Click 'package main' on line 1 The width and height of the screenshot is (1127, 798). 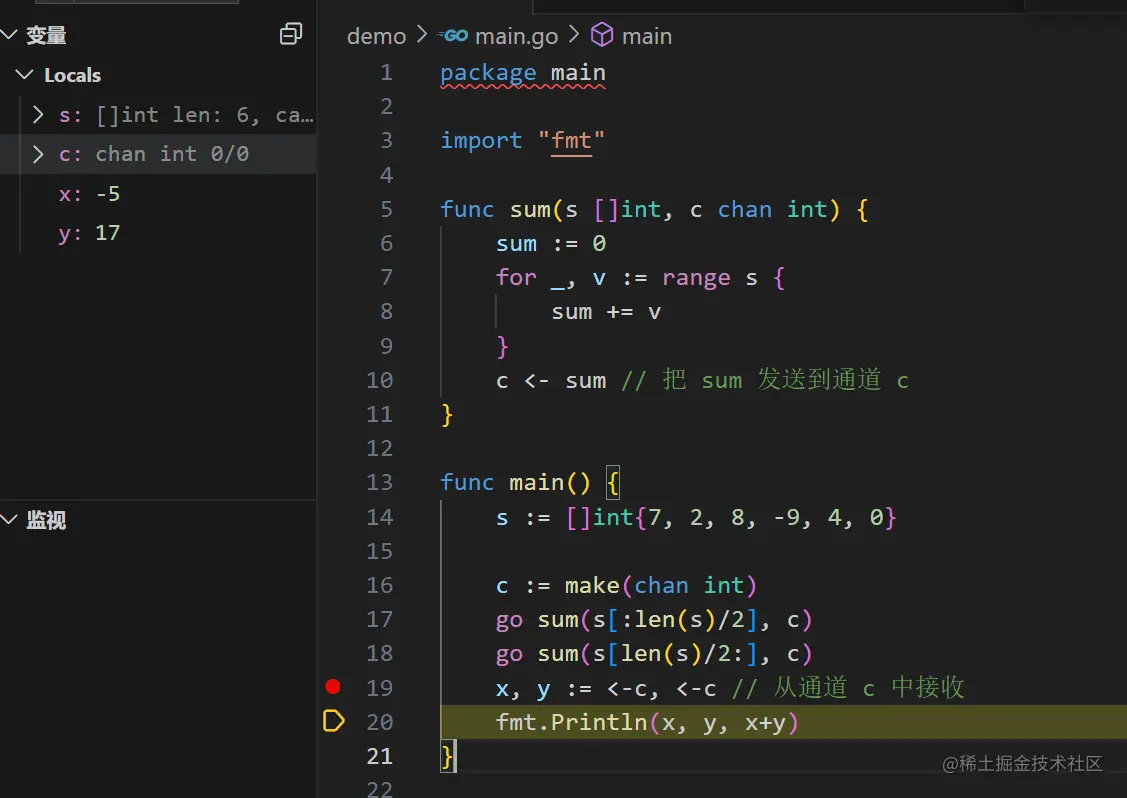[x=523, y=73]
